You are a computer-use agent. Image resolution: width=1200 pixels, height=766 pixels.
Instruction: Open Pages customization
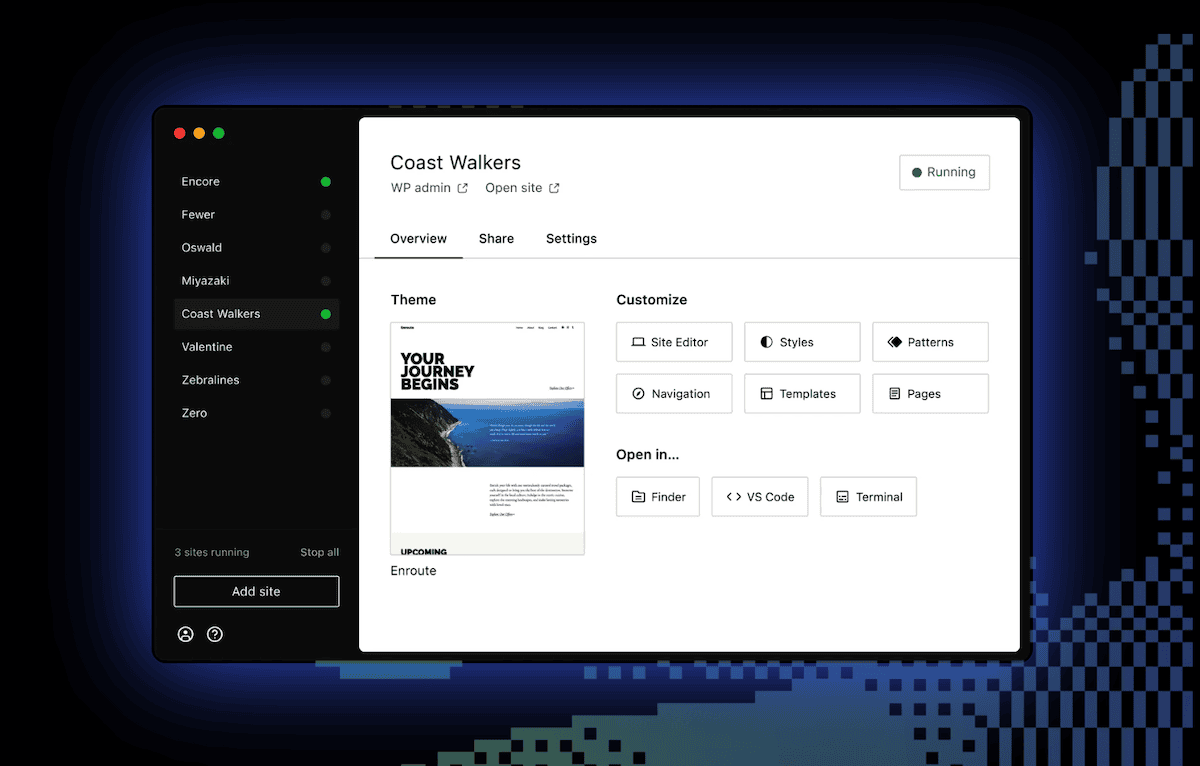point(930,394)
